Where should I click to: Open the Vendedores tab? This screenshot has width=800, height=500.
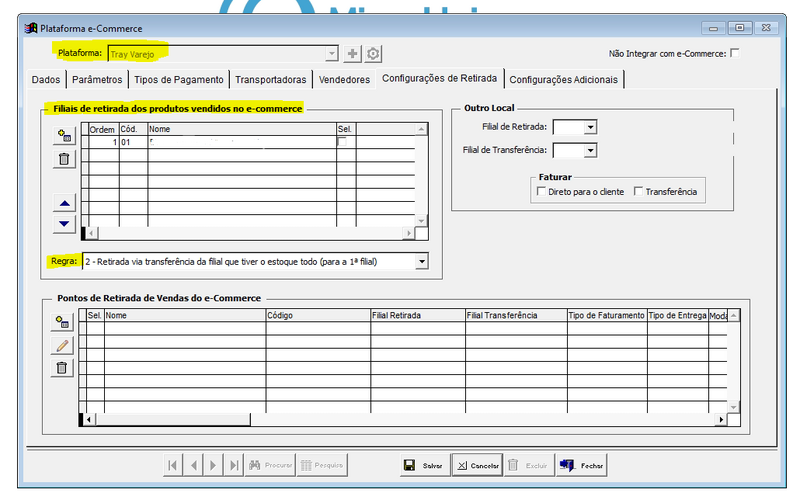pyautogui.click(x=344, y=80)
